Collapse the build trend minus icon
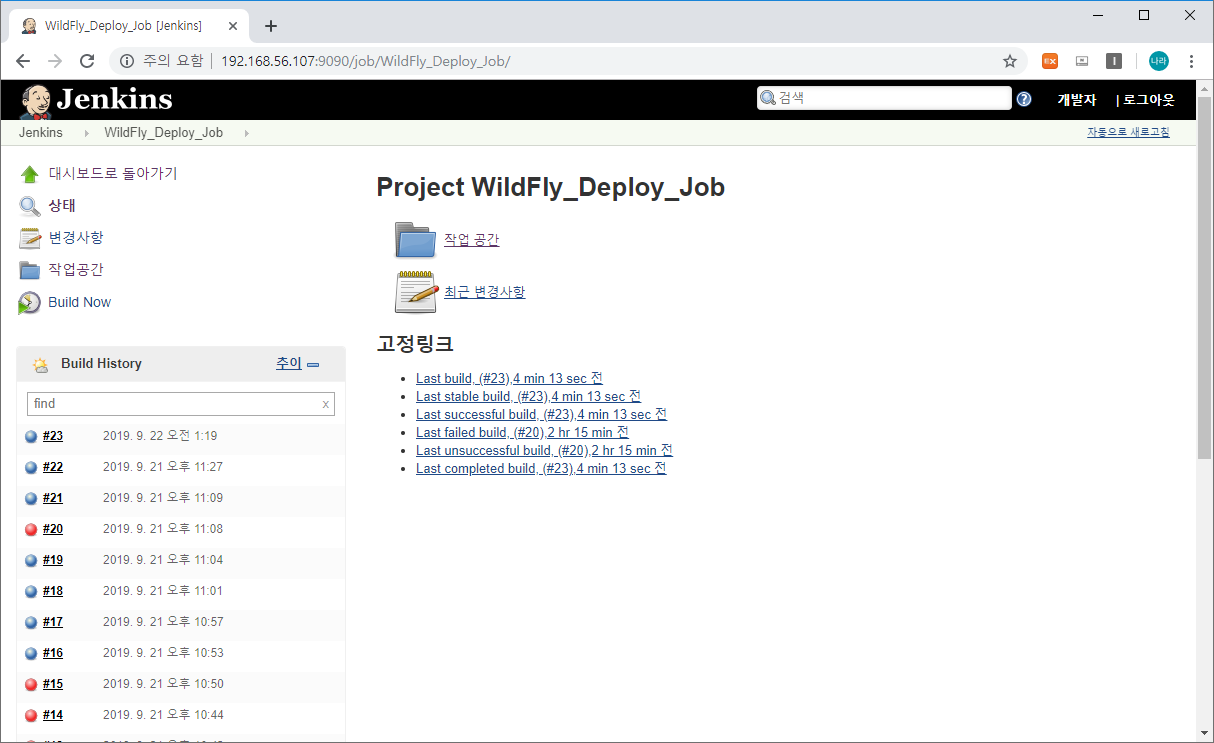This screenshot has height=743, width=1214. tap(313, 365)
